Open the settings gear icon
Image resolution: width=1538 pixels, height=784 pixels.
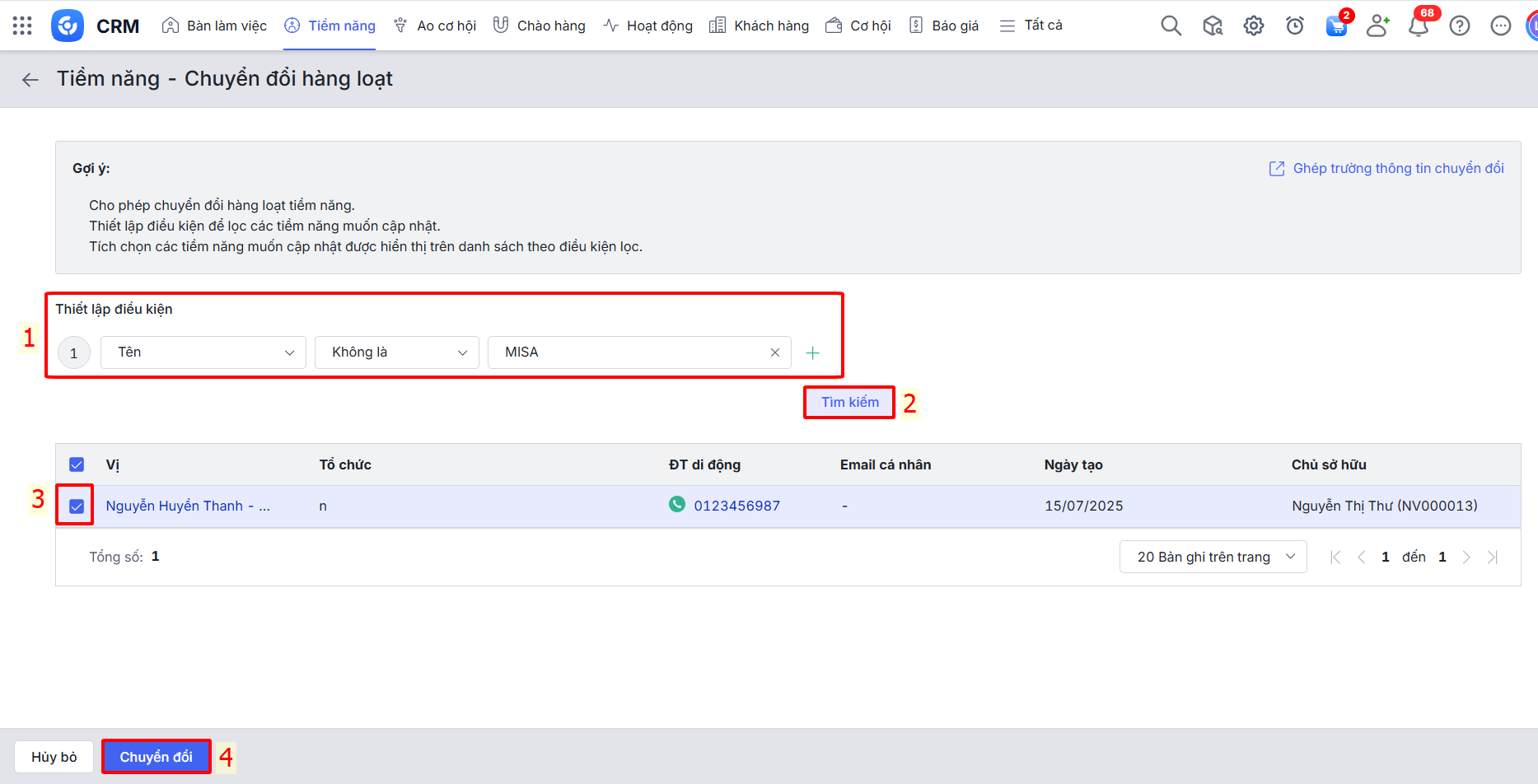(1253, 26)
